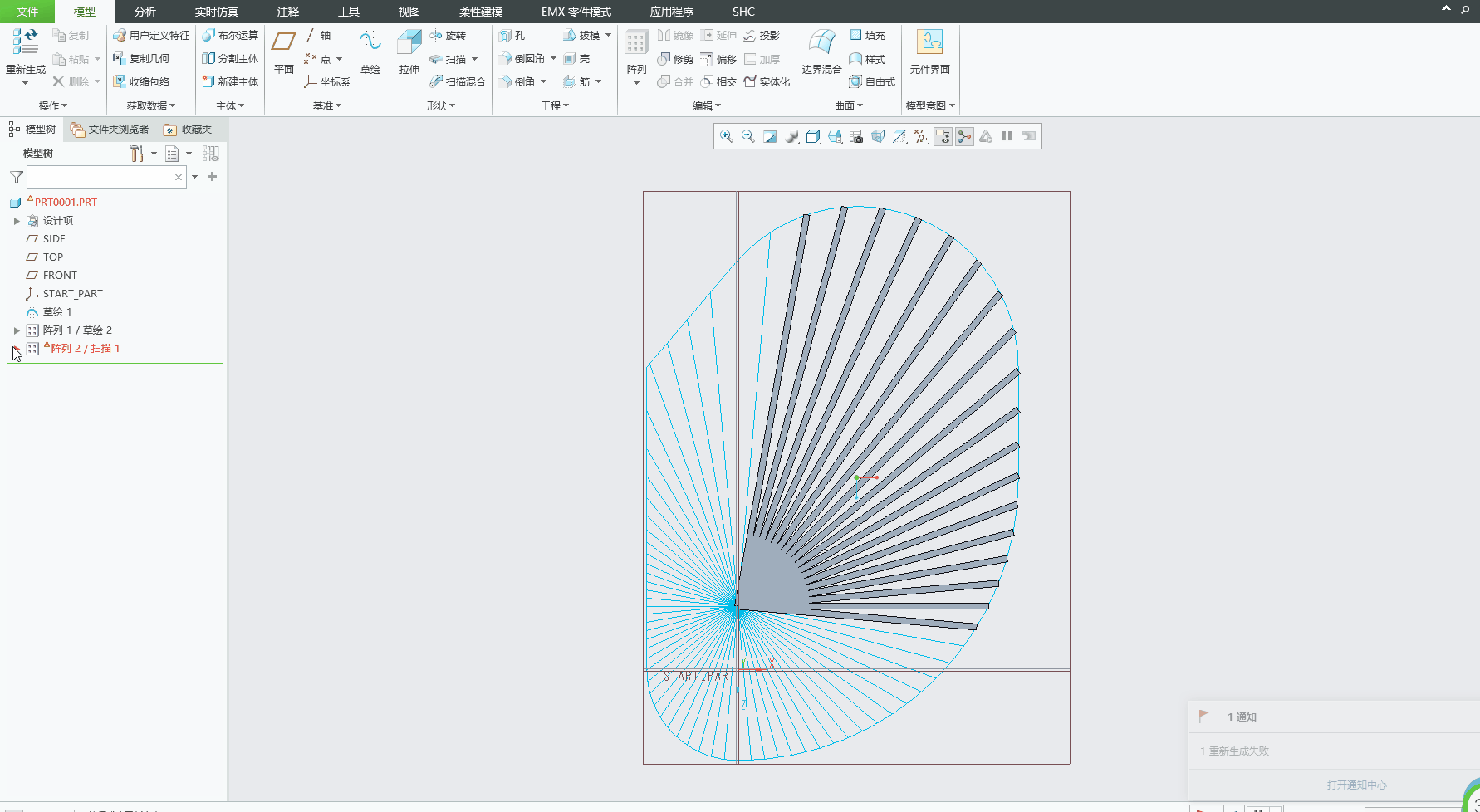
Task: Click zoom out on graphics toolbar
Action: click(x=748, y=136)
